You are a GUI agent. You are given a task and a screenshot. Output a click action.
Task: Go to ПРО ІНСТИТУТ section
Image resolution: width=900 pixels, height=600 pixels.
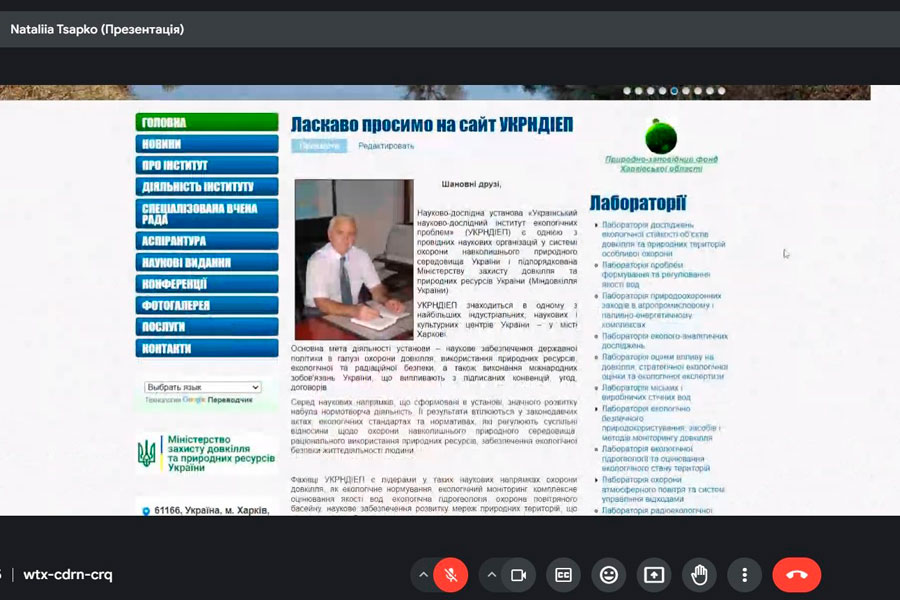coord(207,165)
